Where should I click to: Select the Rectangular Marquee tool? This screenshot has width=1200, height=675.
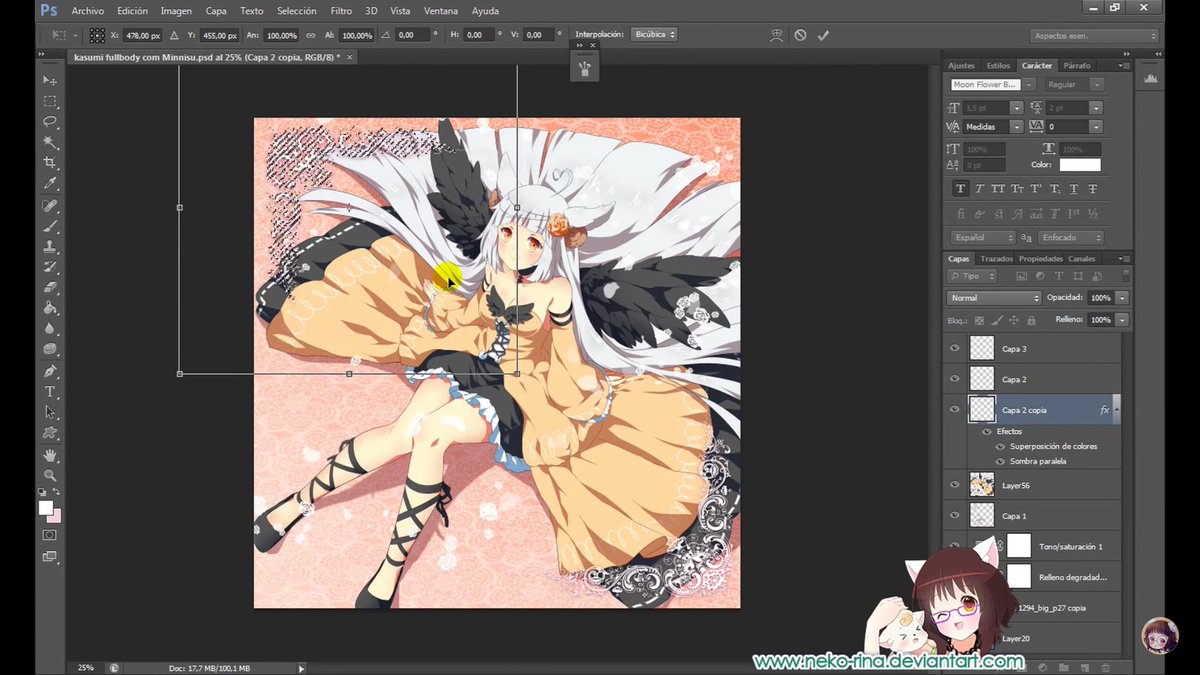[x=50, y=101]
